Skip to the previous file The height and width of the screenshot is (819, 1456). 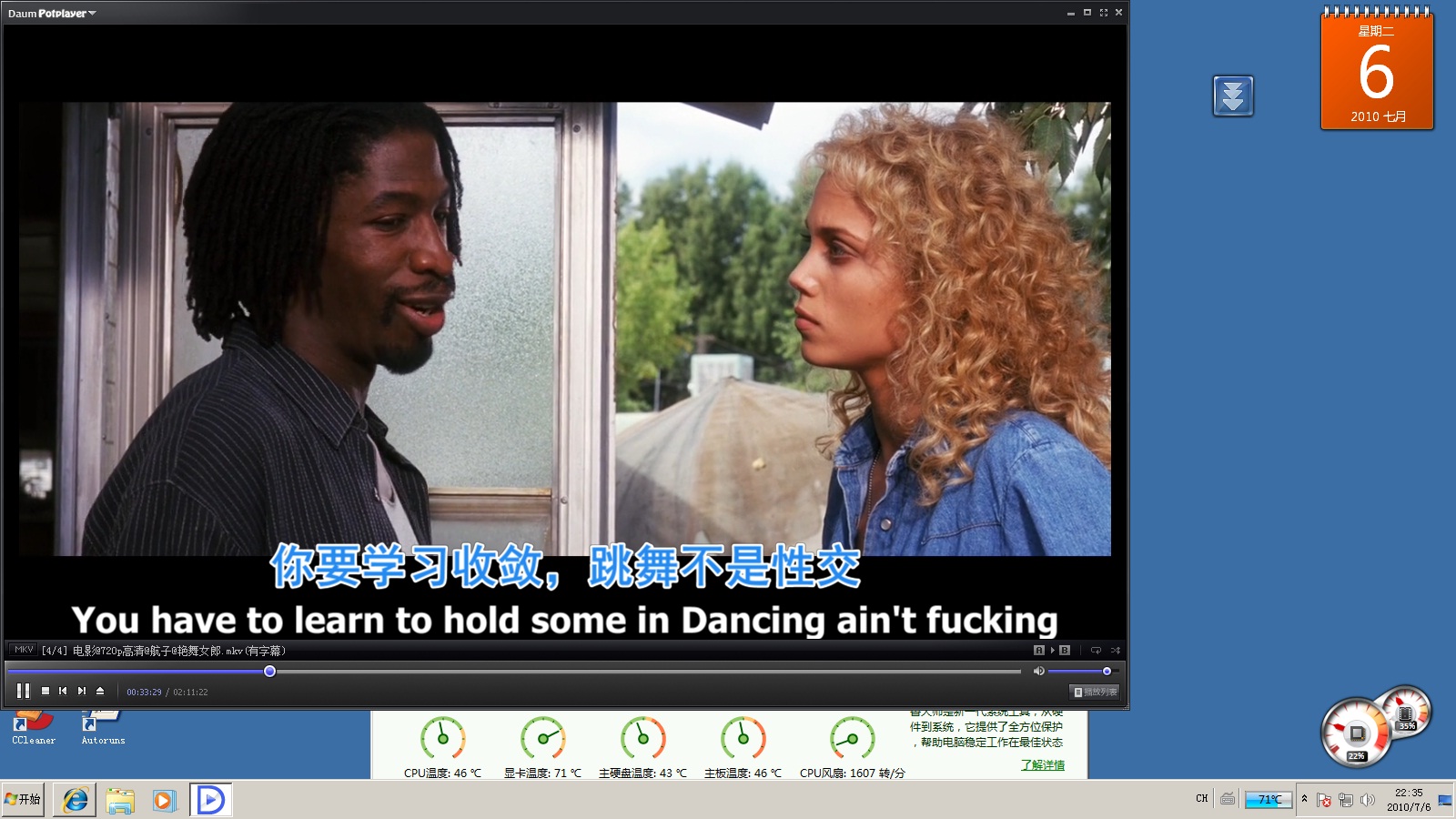(63, 692)
